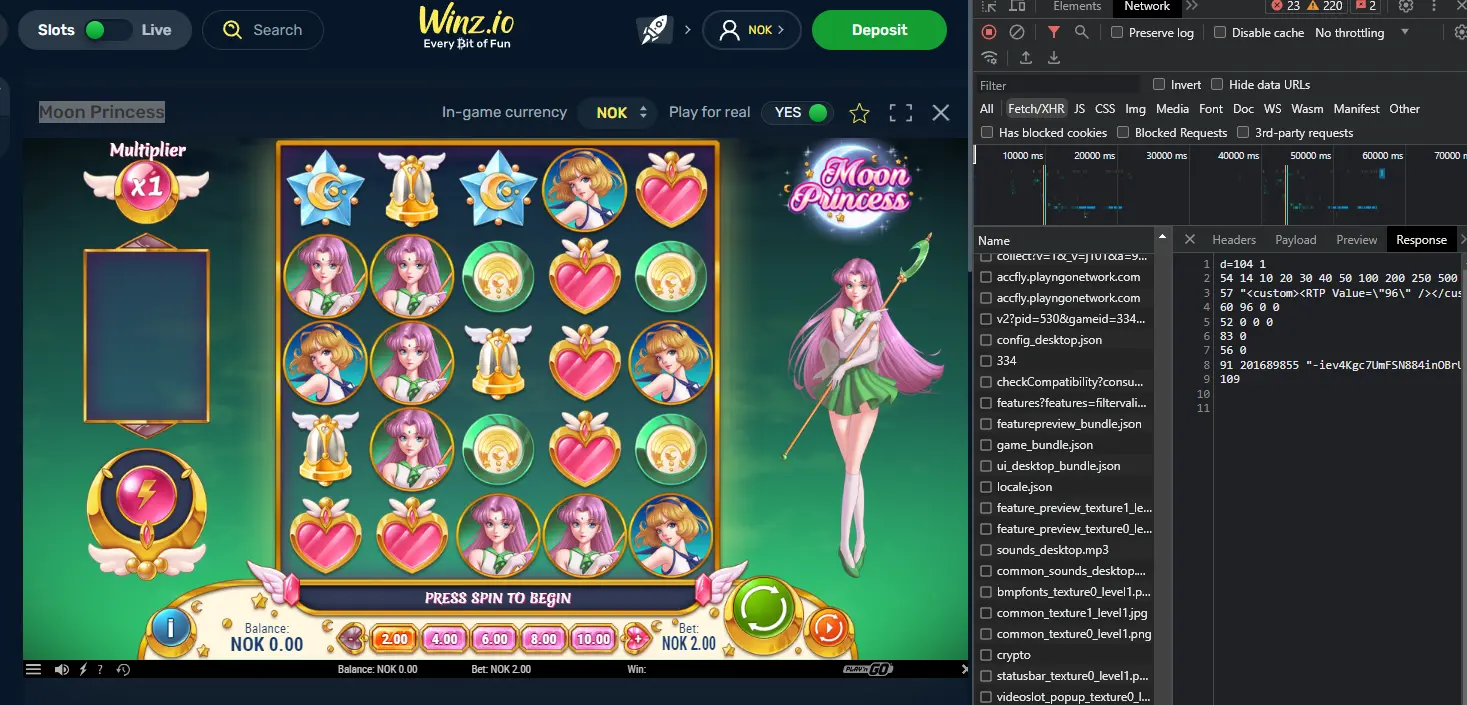Mute the game sound speaker icon

tap(62, 669)
